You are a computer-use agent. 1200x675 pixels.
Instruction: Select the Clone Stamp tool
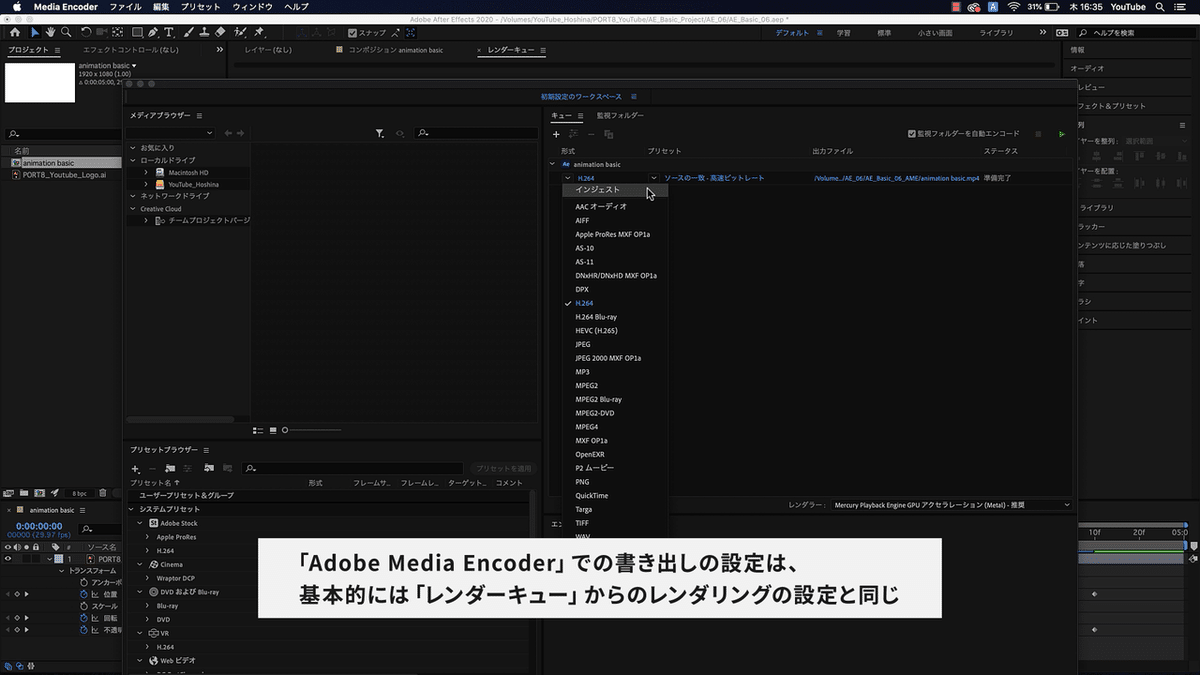click(204, 32)
